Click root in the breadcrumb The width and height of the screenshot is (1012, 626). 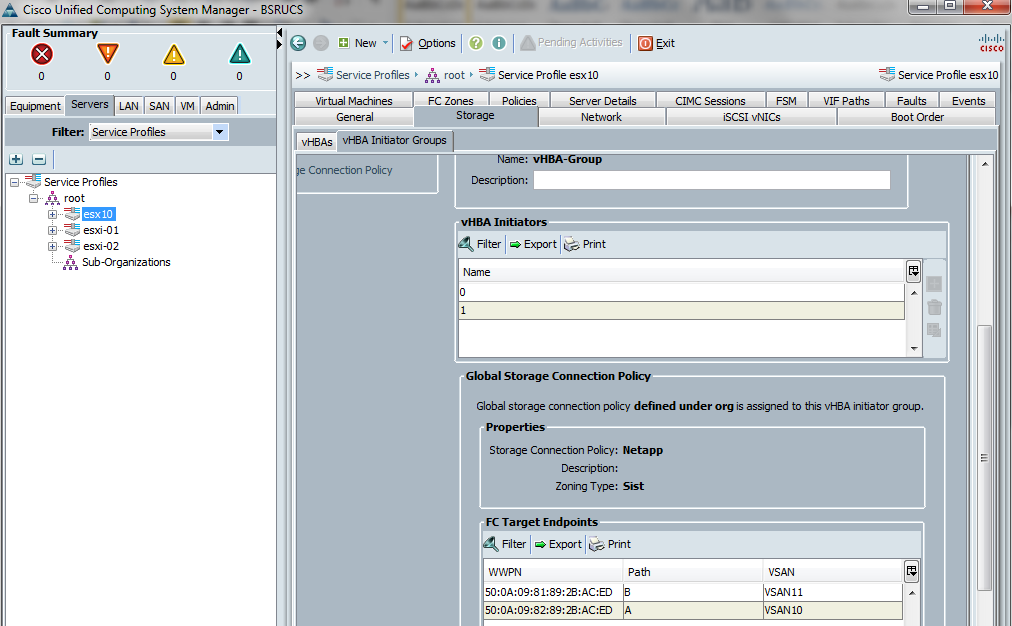[x=454, y=75]
